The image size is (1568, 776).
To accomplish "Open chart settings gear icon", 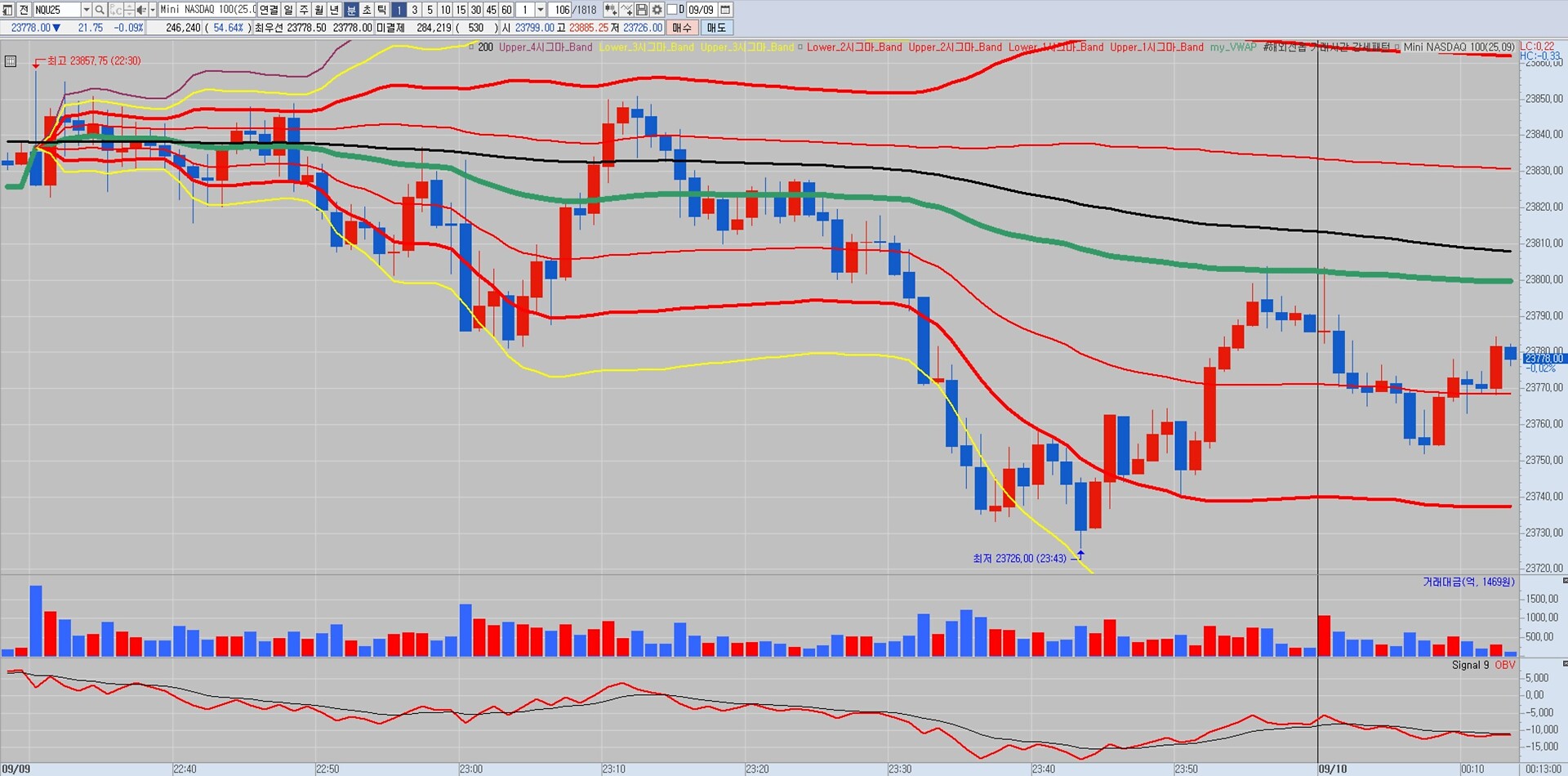I will pos(657,10).
